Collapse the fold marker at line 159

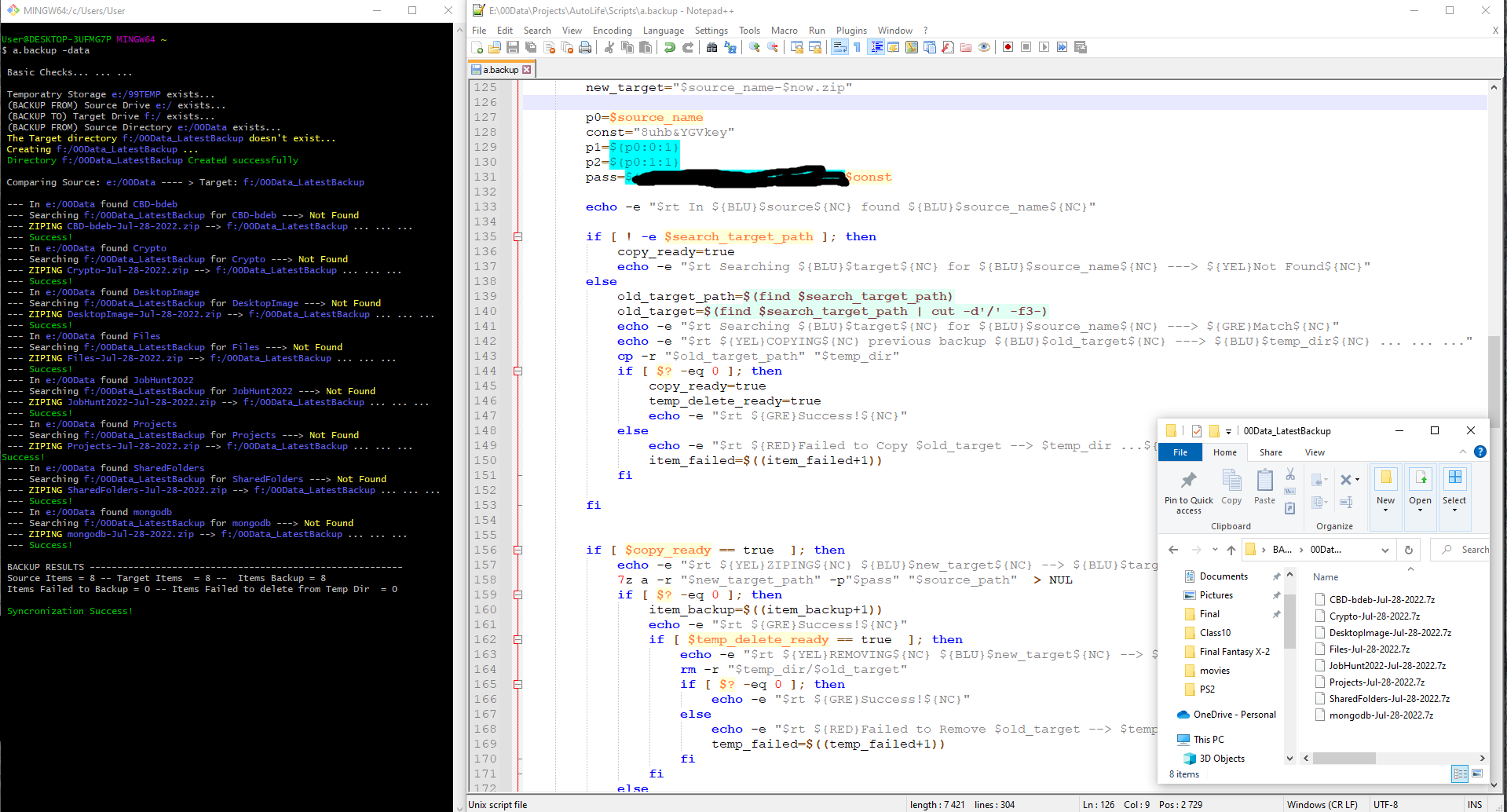click(x=518, y=594)
